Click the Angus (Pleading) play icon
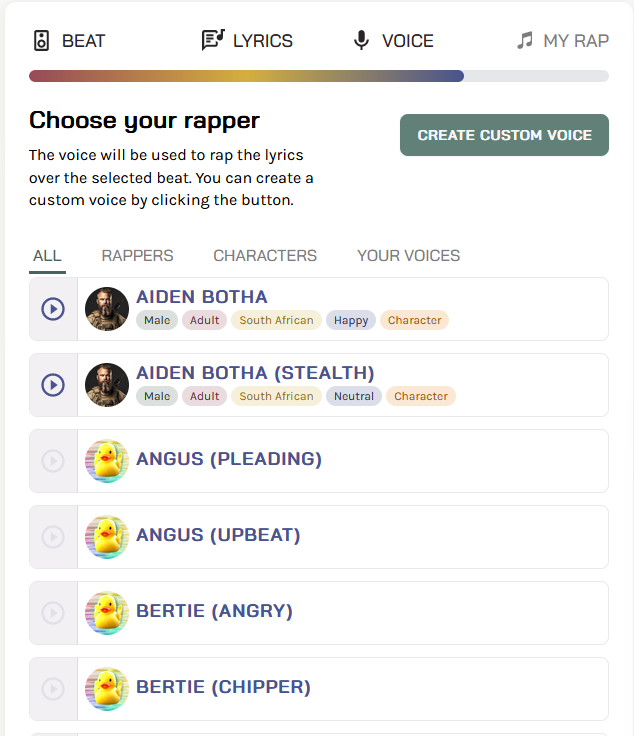Viewport: 634px width, 736px height. point(53,461)
